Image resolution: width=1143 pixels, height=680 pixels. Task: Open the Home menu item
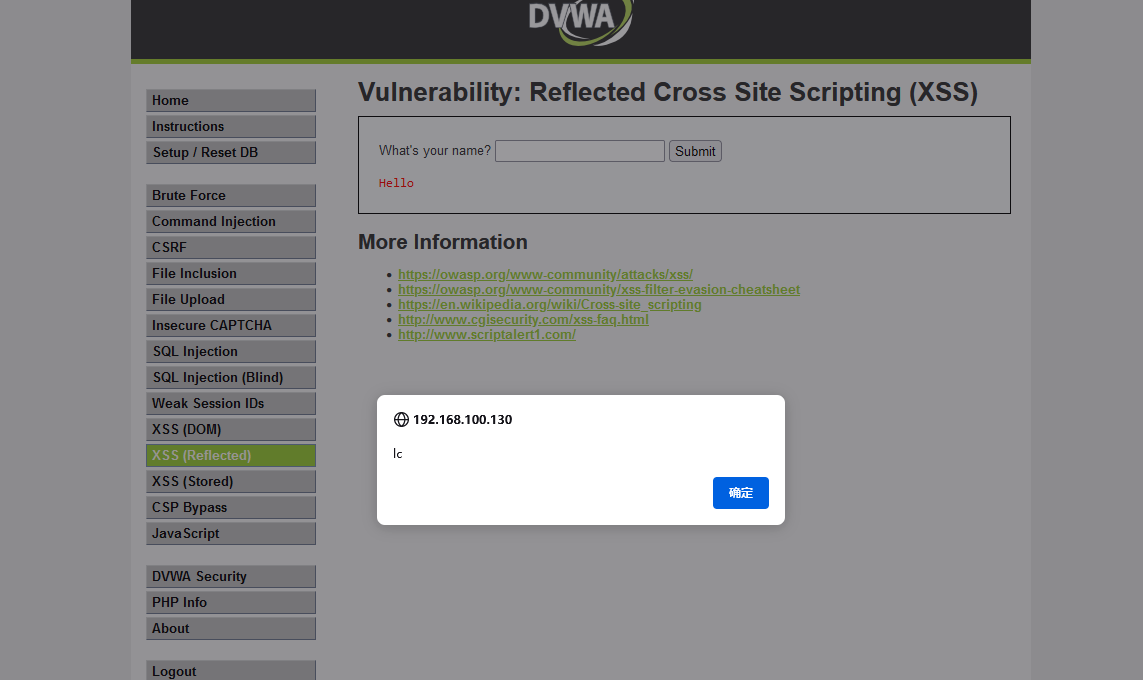tap(231, 101)
